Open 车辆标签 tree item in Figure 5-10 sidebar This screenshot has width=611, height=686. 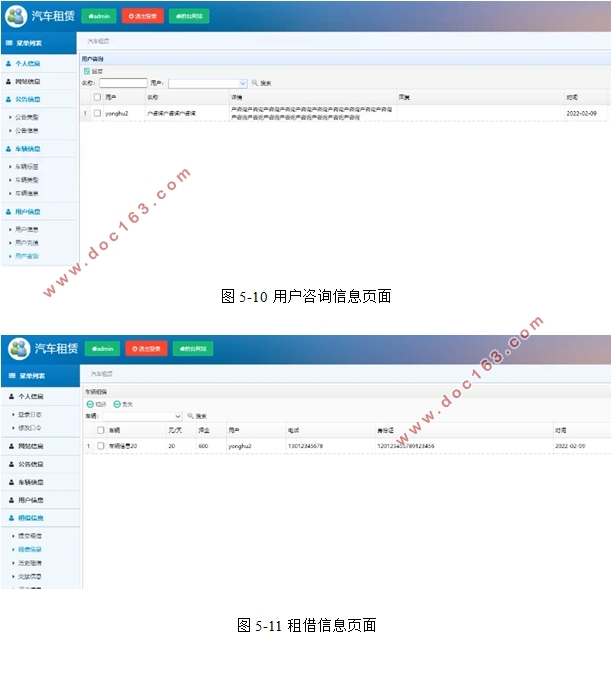point(27,167)
